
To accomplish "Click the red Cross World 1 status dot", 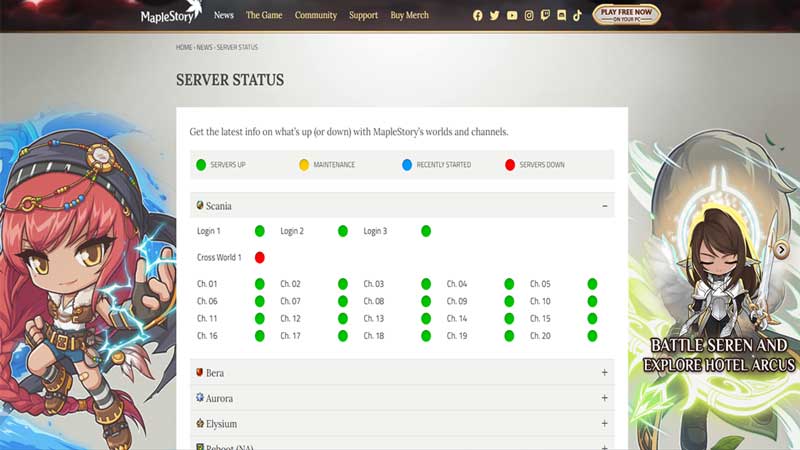I will [260, 258].
